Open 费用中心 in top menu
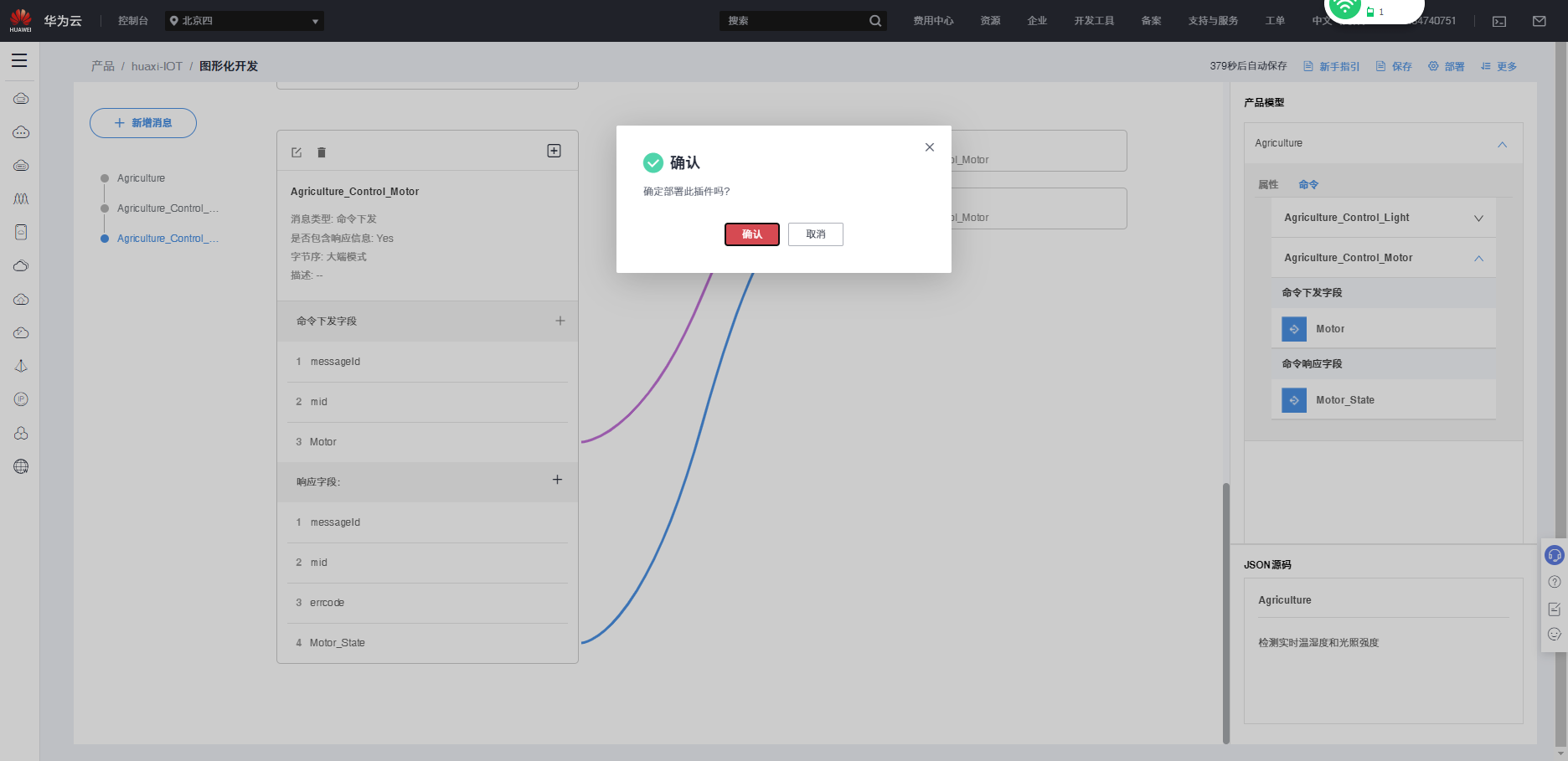 point(933,21)
